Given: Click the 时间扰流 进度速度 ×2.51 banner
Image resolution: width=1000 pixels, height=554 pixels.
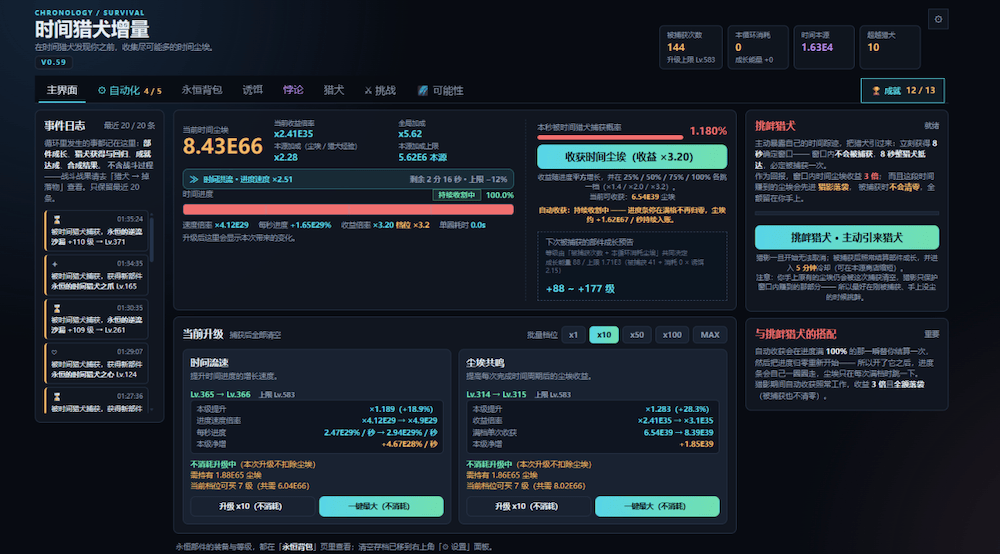Looking at the screenshot, I should coord(348,179).
